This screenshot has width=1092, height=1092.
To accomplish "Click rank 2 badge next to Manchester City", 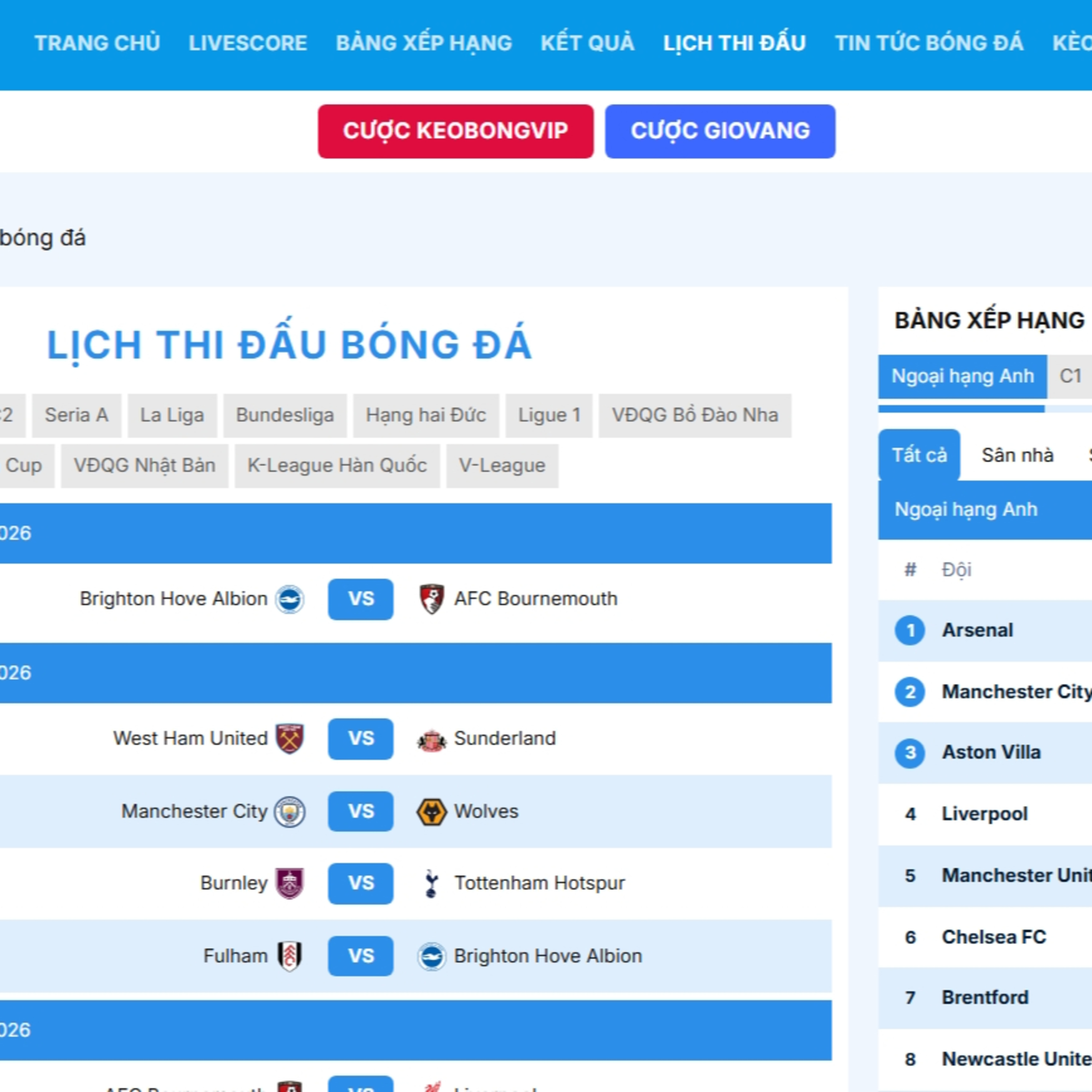I will coord(910,692).
